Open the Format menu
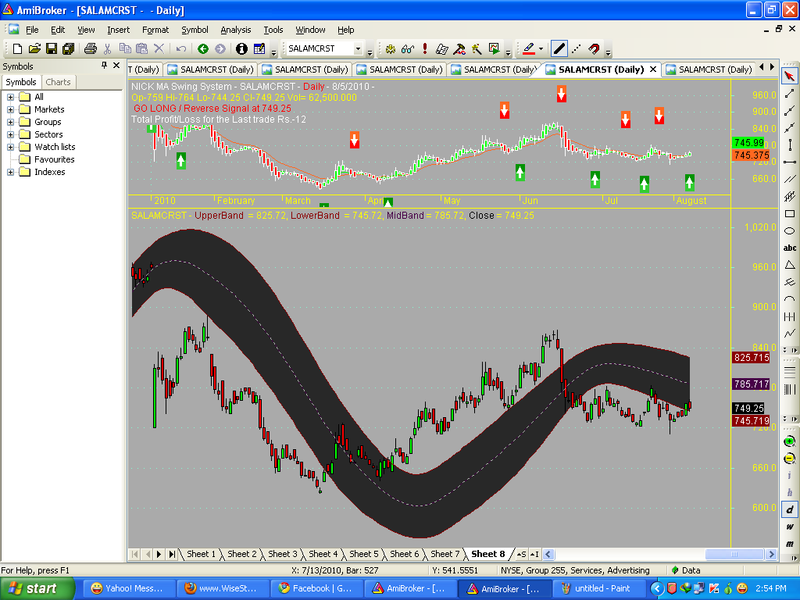The image size is (800, 600). [x=155, y=30]
